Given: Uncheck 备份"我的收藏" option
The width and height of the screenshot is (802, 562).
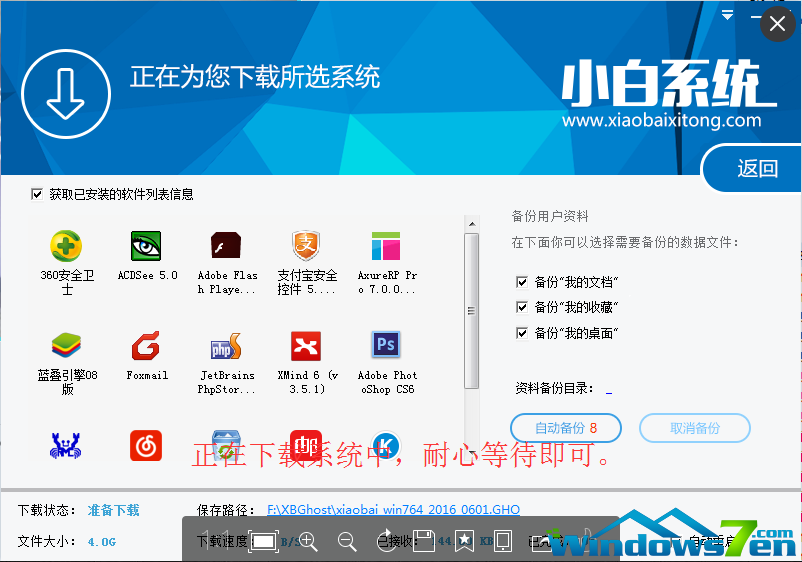Looking at the screenshot, I should tap(522, 307).
